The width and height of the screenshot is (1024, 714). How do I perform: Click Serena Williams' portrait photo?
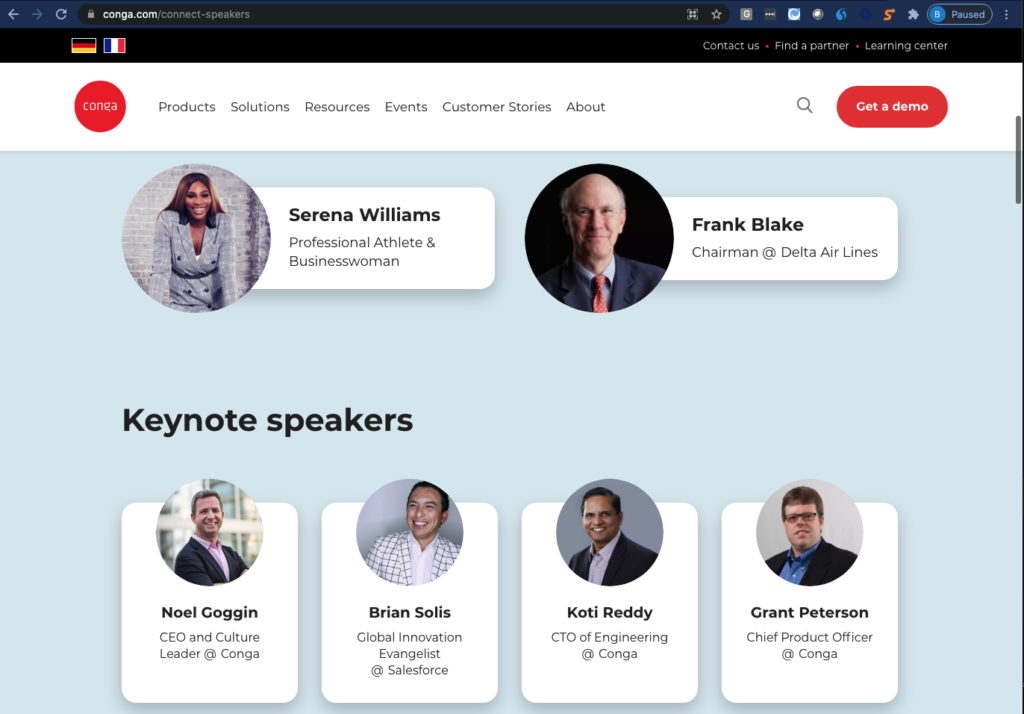196,238
